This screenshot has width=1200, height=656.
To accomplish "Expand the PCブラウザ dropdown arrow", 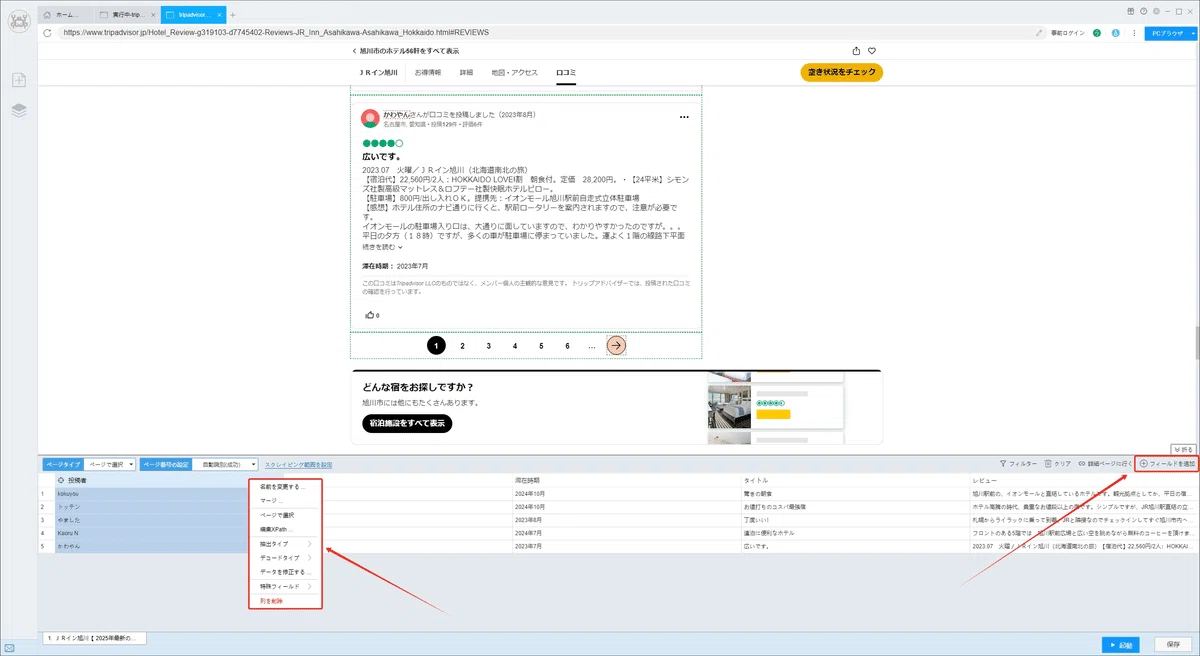I will tap(1191, 33).
